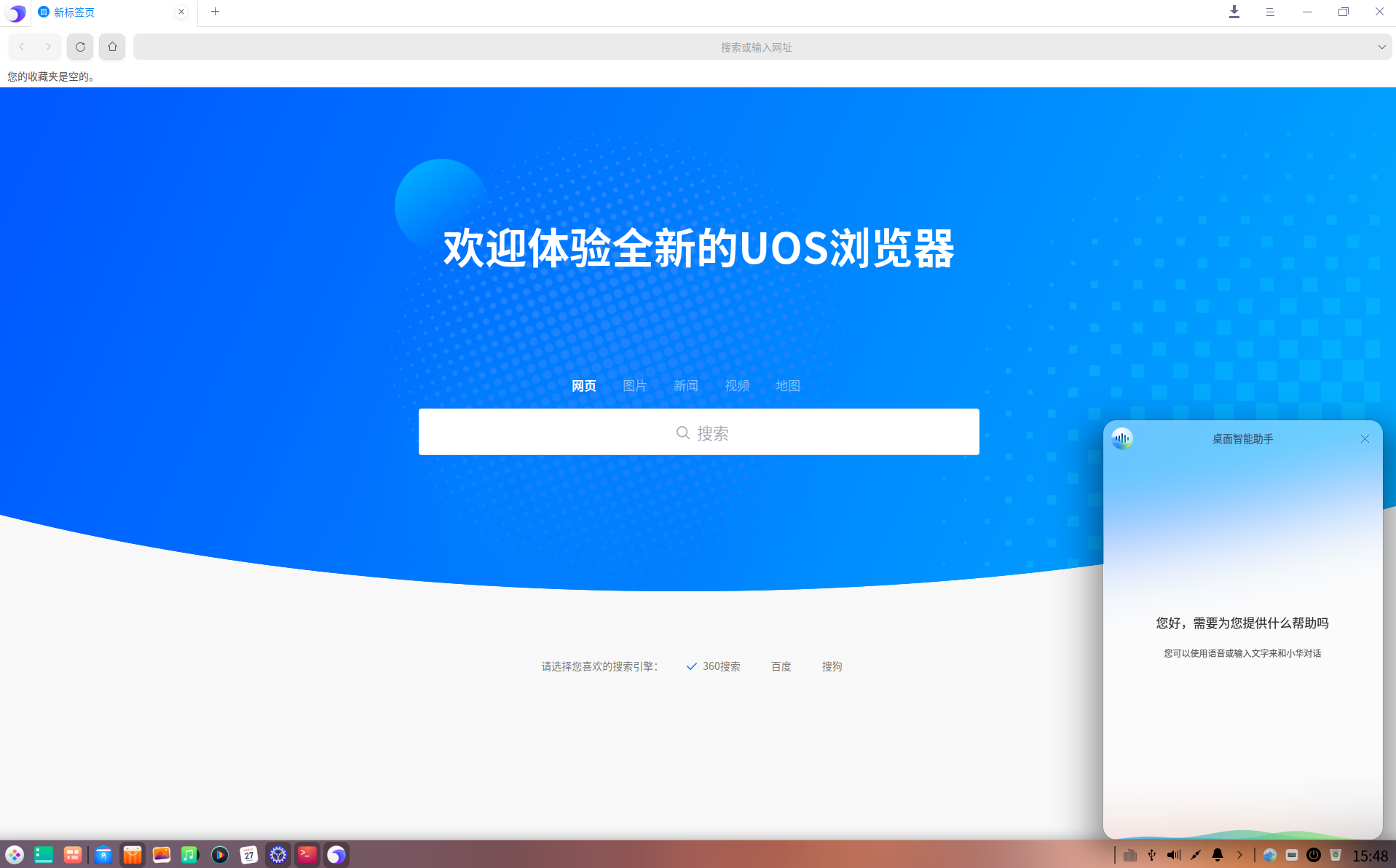Image resolution: width=1396 pixels, height=868 pixels.
Task: Open the video player dock icon
Action: pos(219,854)
